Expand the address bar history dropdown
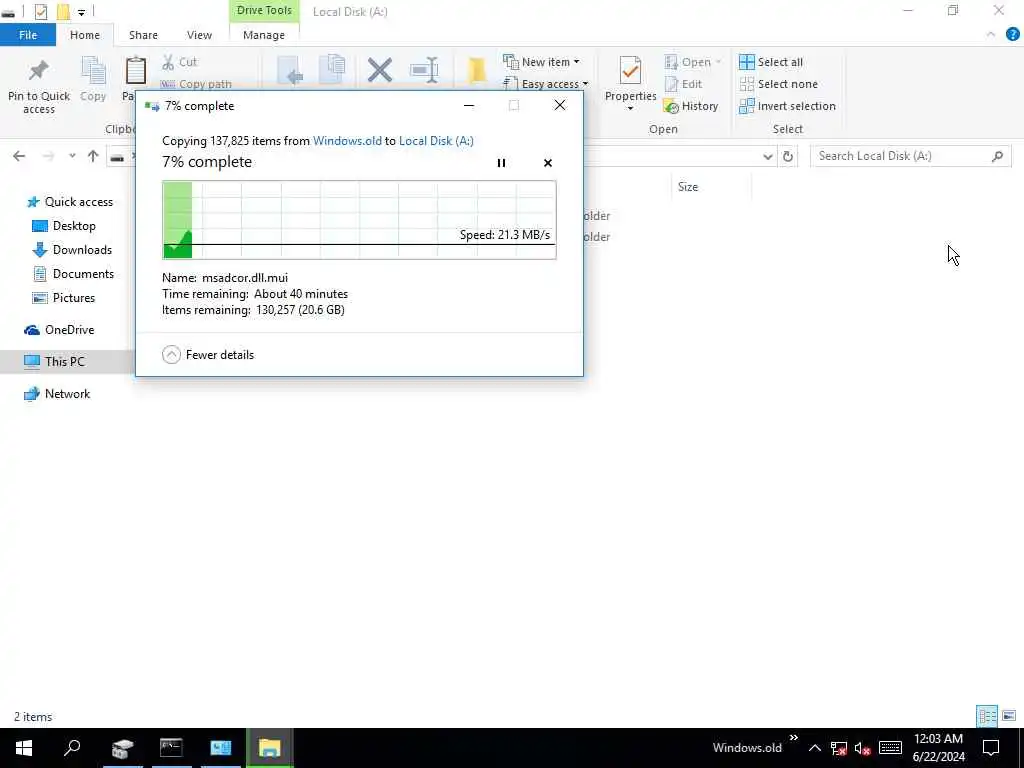Viewport: 1024px width, 768px height. pos(768,157)
